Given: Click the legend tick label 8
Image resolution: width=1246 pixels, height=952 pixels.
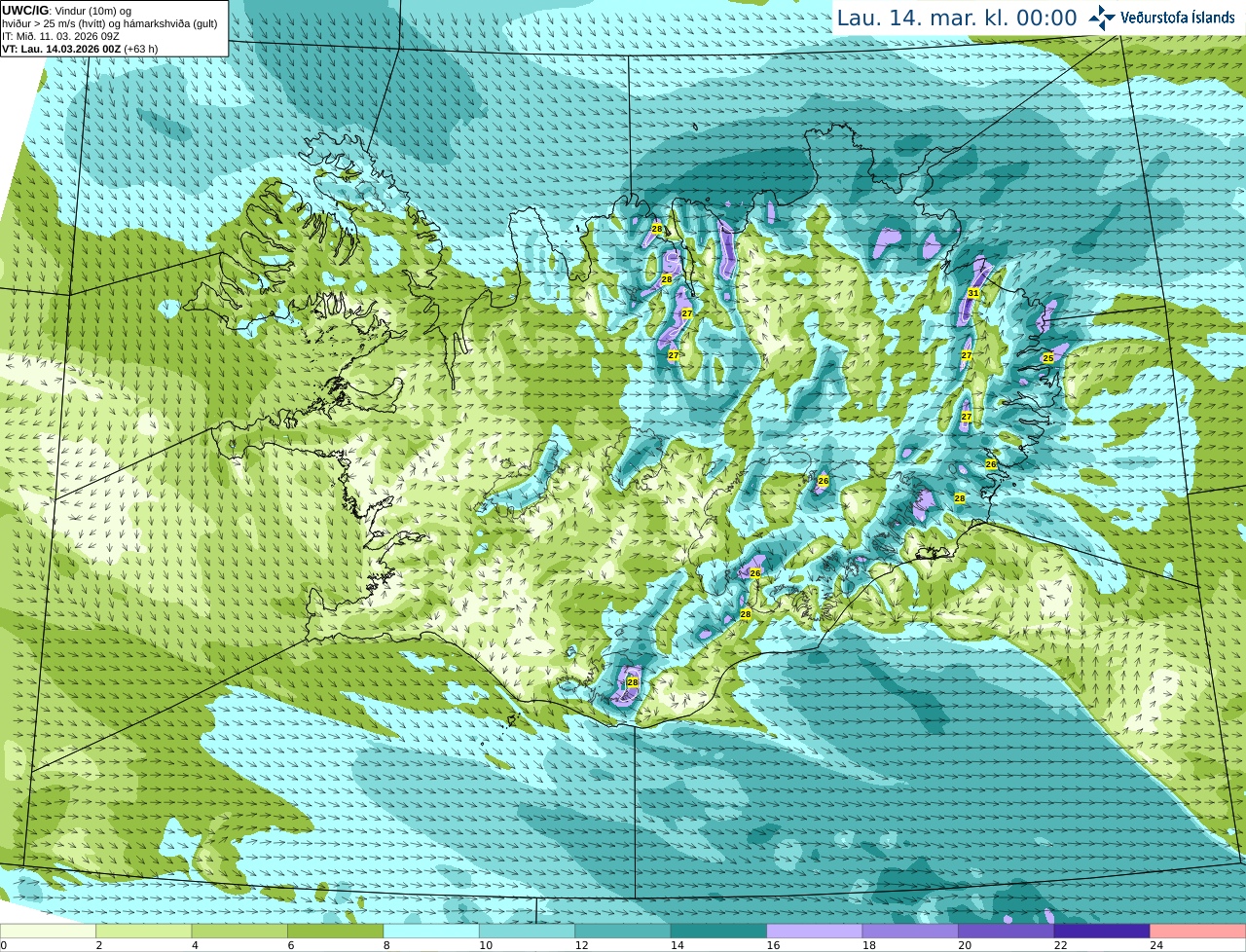Looking at the screenshot, I should pos(386,945).
